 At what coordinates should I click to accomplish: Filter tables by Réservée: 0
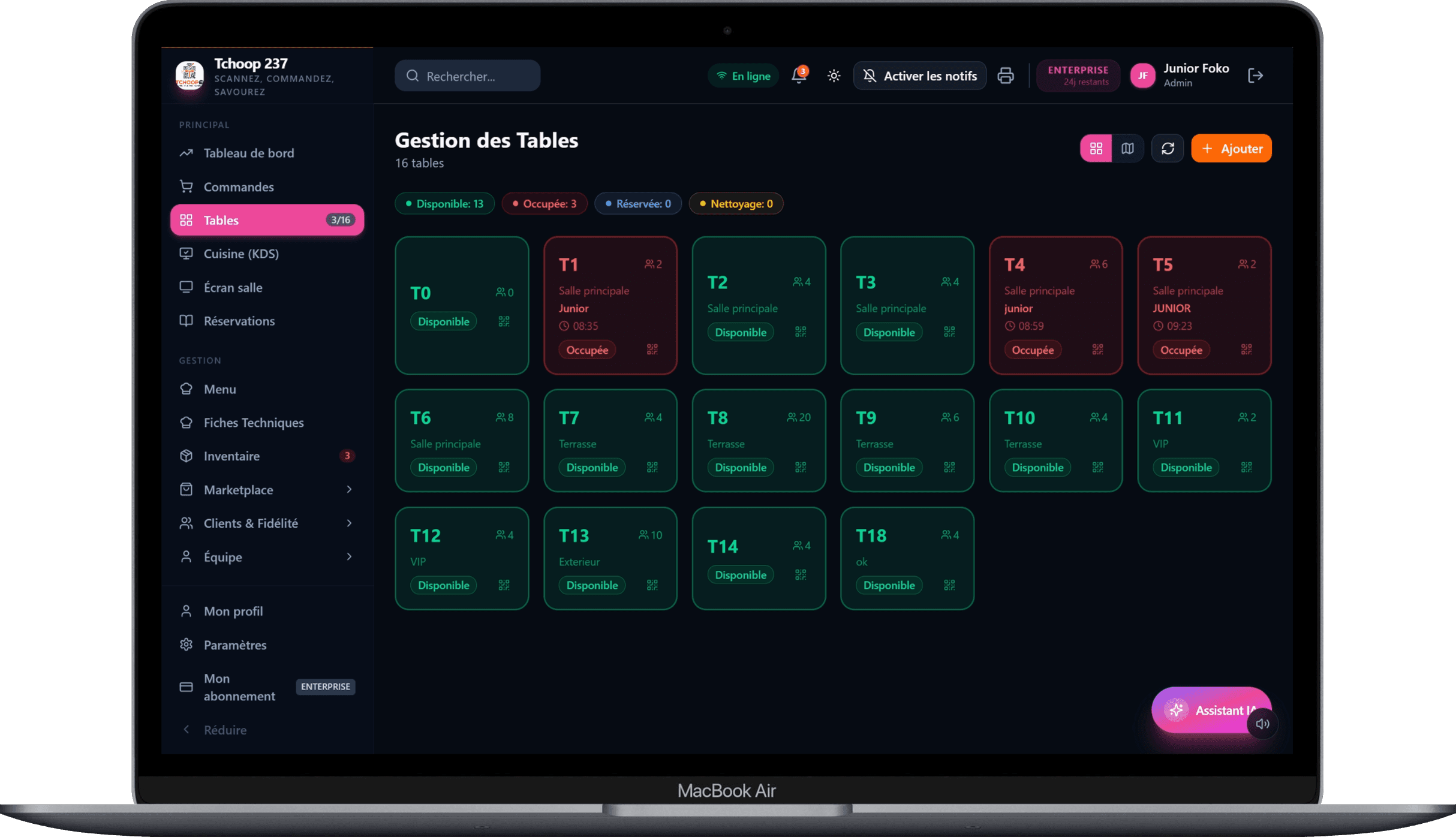638,204
